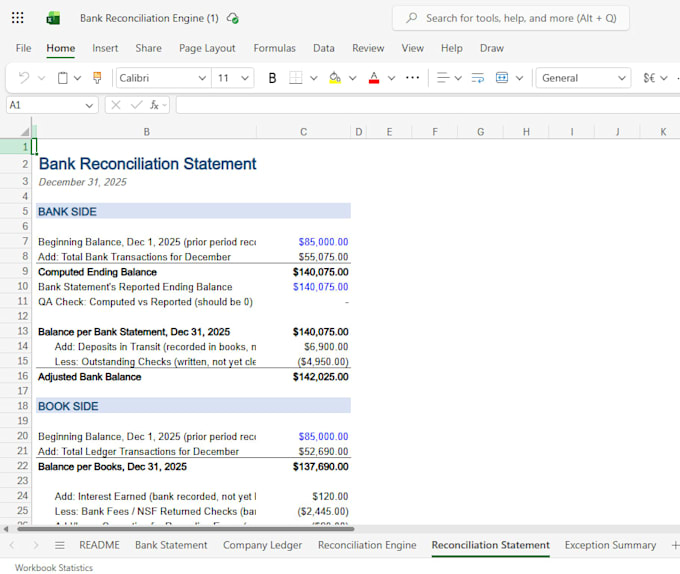The height and width of the screenshot is (574, 680).
Task: Toggle Bold formatting
Action: 272,78
